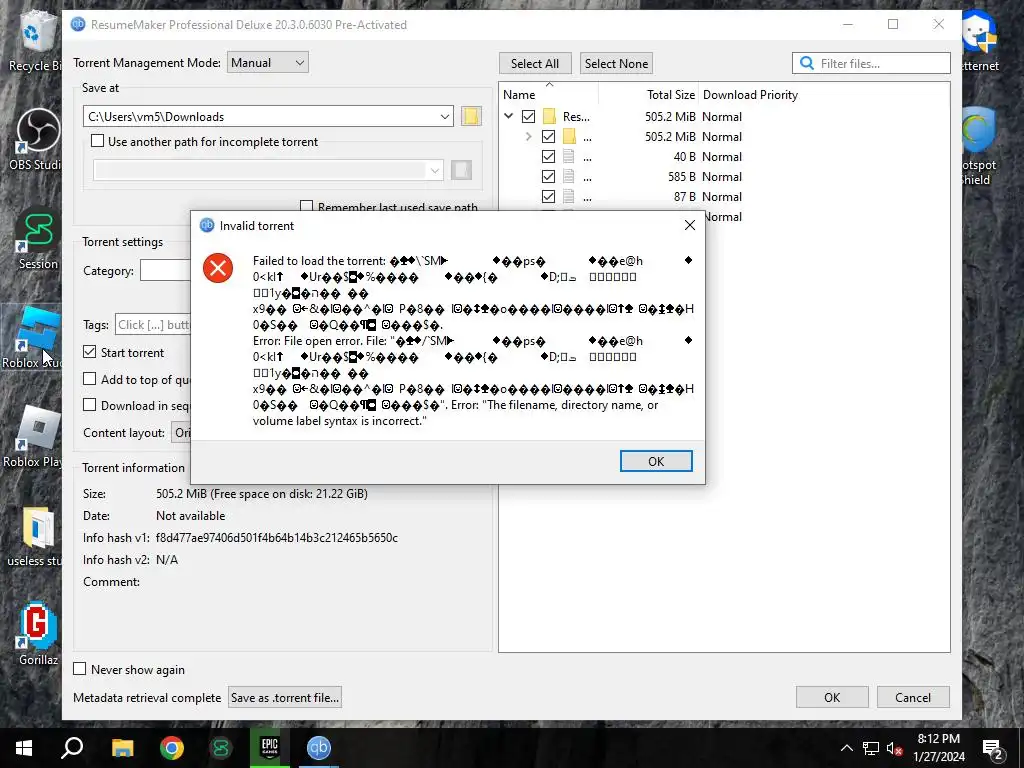This screenshot has width=1024, height=768.
Task: Click the qBittorrent icon in window title bar
Action: click(78, 24)
